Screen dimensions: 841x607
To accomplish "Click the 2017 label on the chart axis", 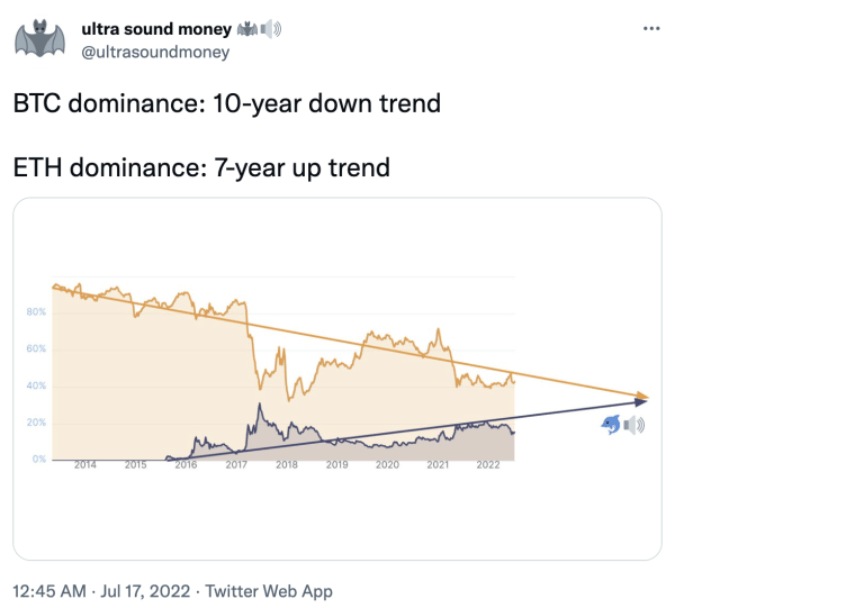I will 237,465.
